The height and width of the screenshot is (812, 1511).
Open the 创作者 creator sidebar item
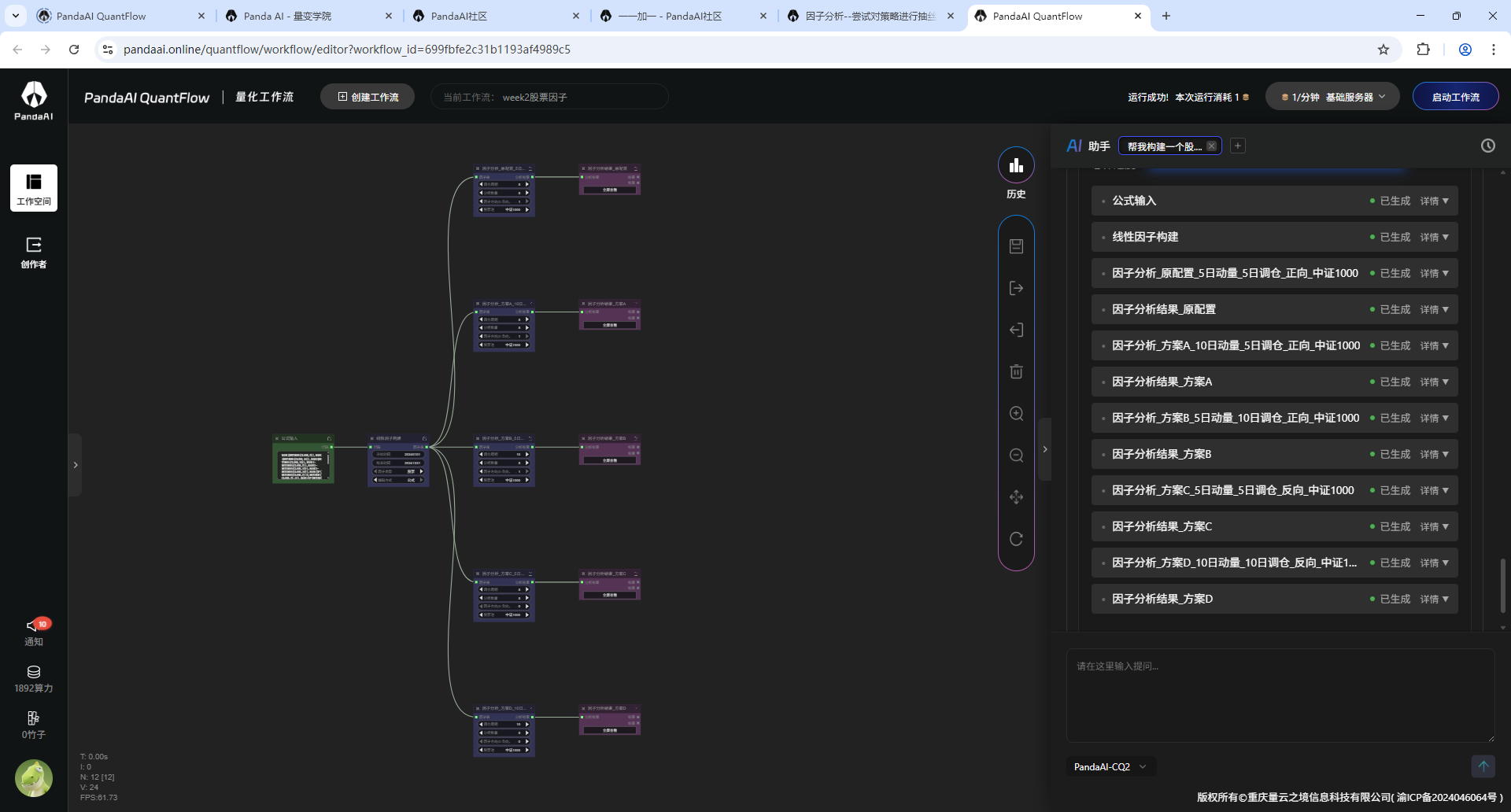coord(34,253)
